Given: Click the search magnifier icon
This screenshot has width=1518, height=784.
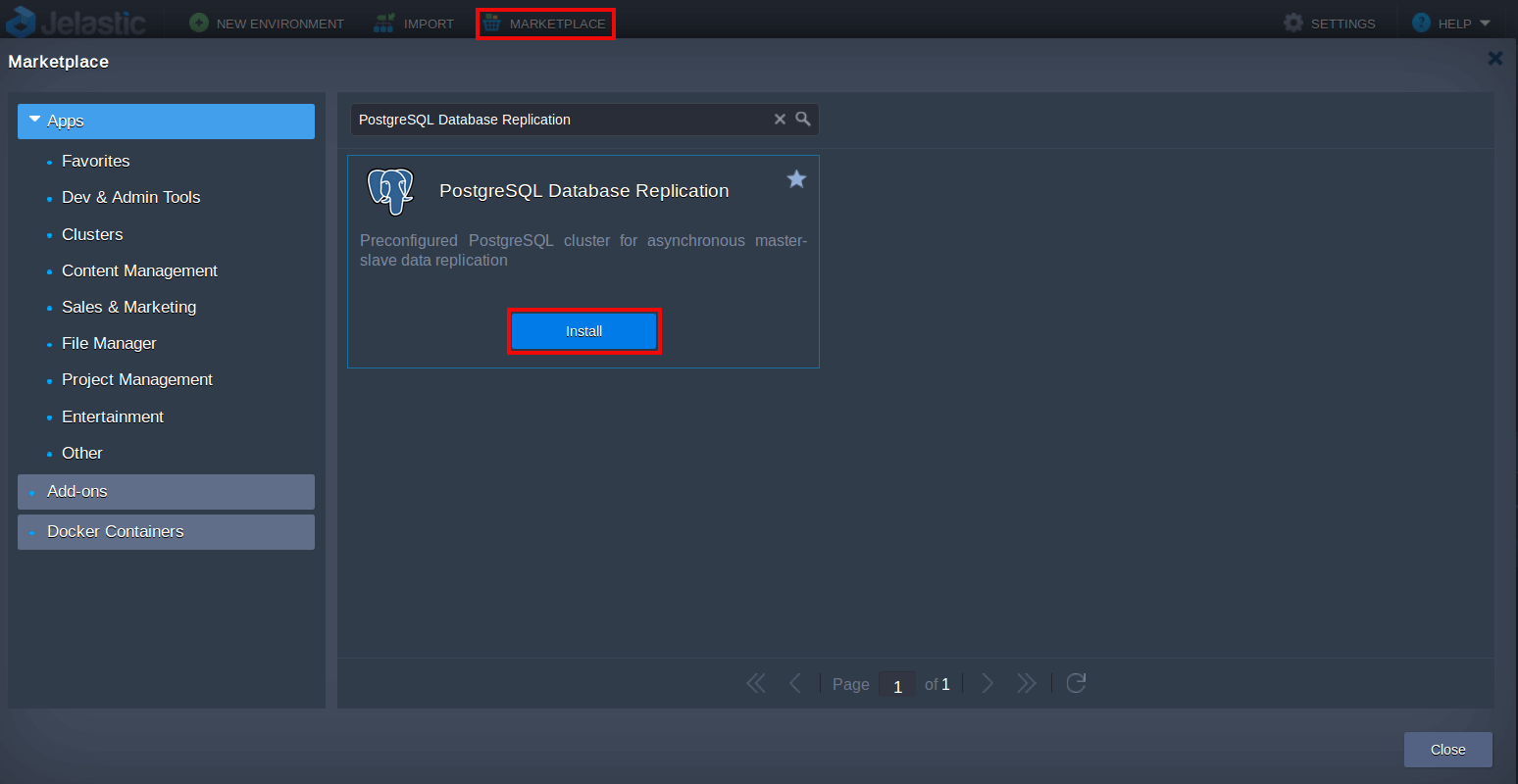Looking at the screenshot, I should pyautogui.click(x=803, y=119).
